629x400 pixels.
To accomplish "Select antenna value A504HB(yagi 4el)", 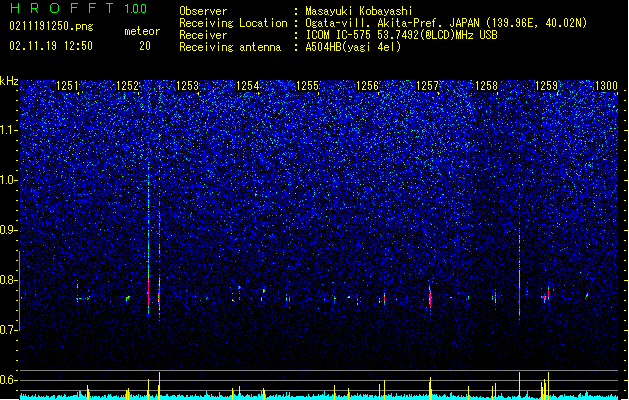I will point(353,47).
